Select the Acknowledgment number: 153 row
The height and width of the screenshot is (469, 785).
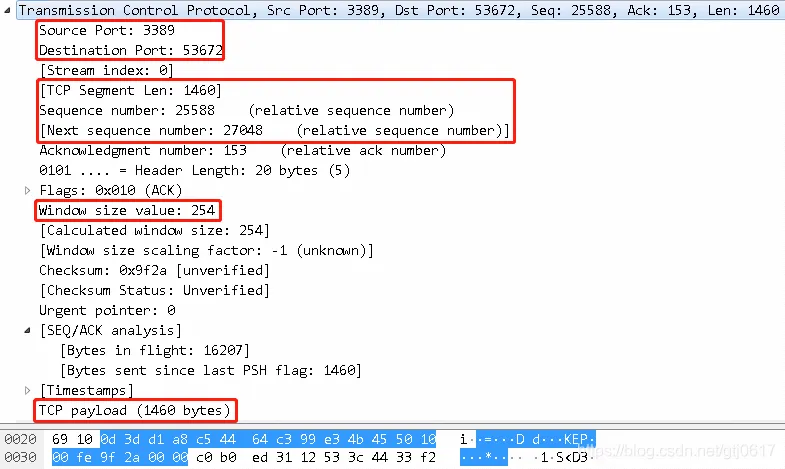coord(242,150)
